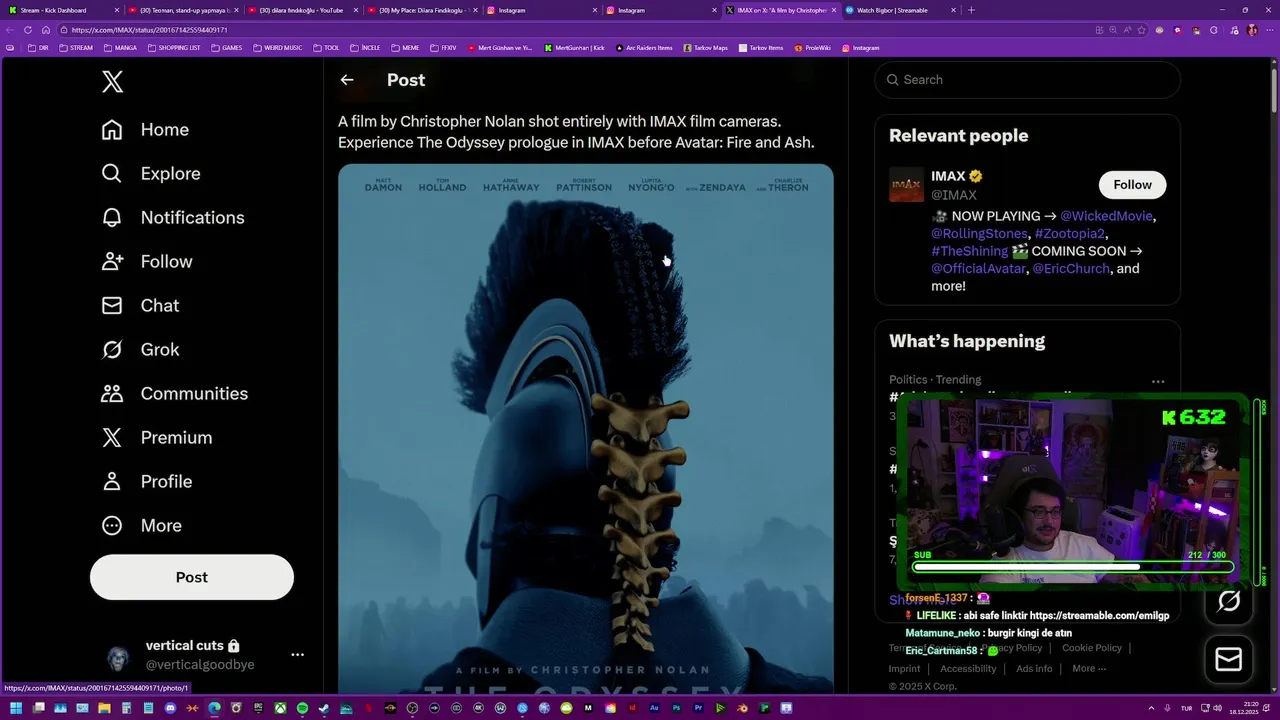Open a new browser tab

pos(971,10)
